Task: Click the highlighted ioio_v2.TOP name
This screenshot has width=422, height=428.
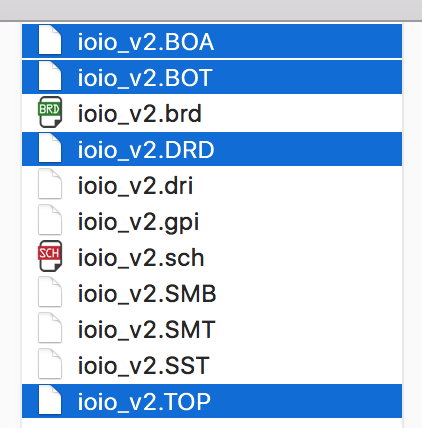Action: click(x=144, y=402)
